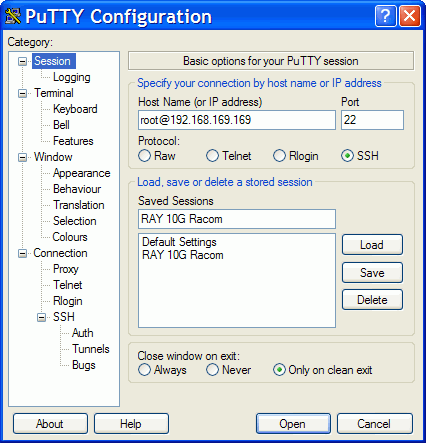Viewport: 426px width, 443px height.
Task: Open the Window category
Action: 53,157
